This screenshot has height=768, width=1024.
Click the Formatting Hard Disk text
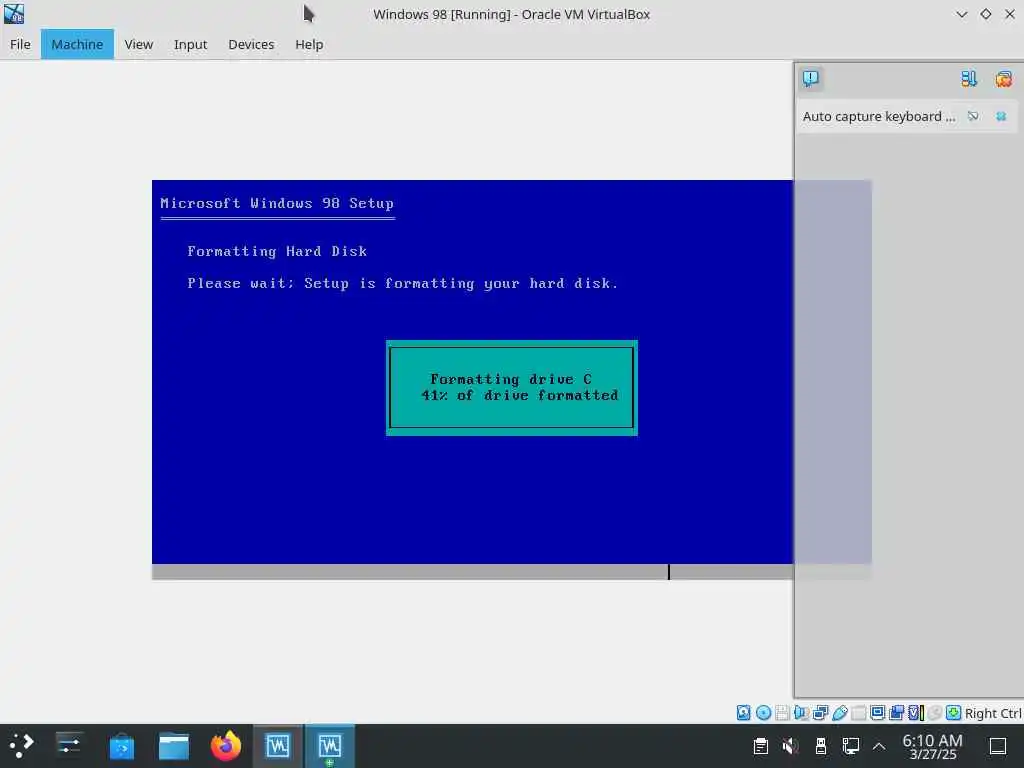click(x=277, y=251)
